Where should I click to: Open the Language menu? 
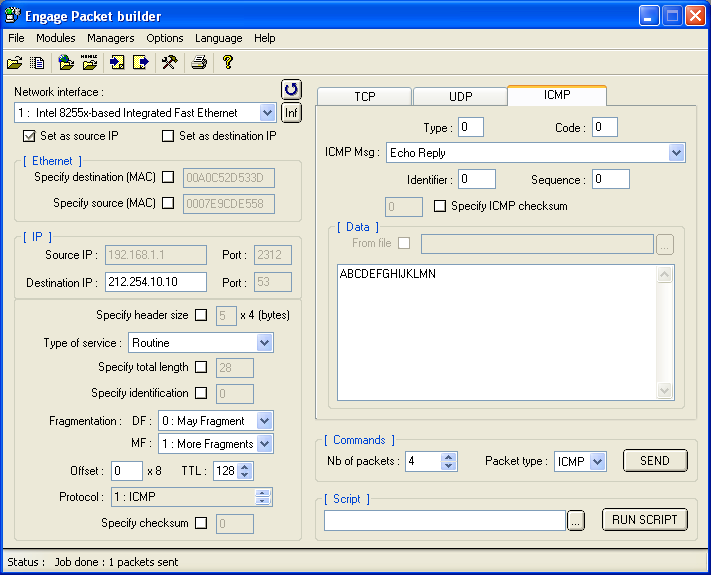click(x=219, y=38)
